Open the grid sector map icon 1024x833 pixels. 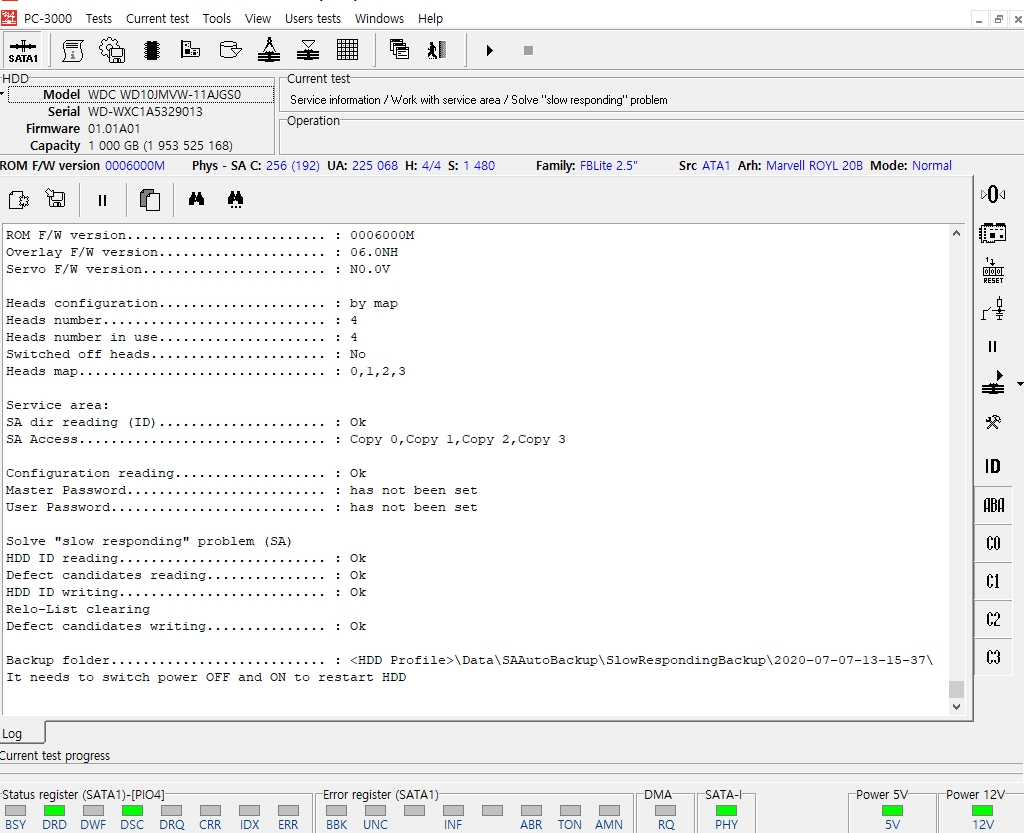pyautogui.click(x=347, y=50)
